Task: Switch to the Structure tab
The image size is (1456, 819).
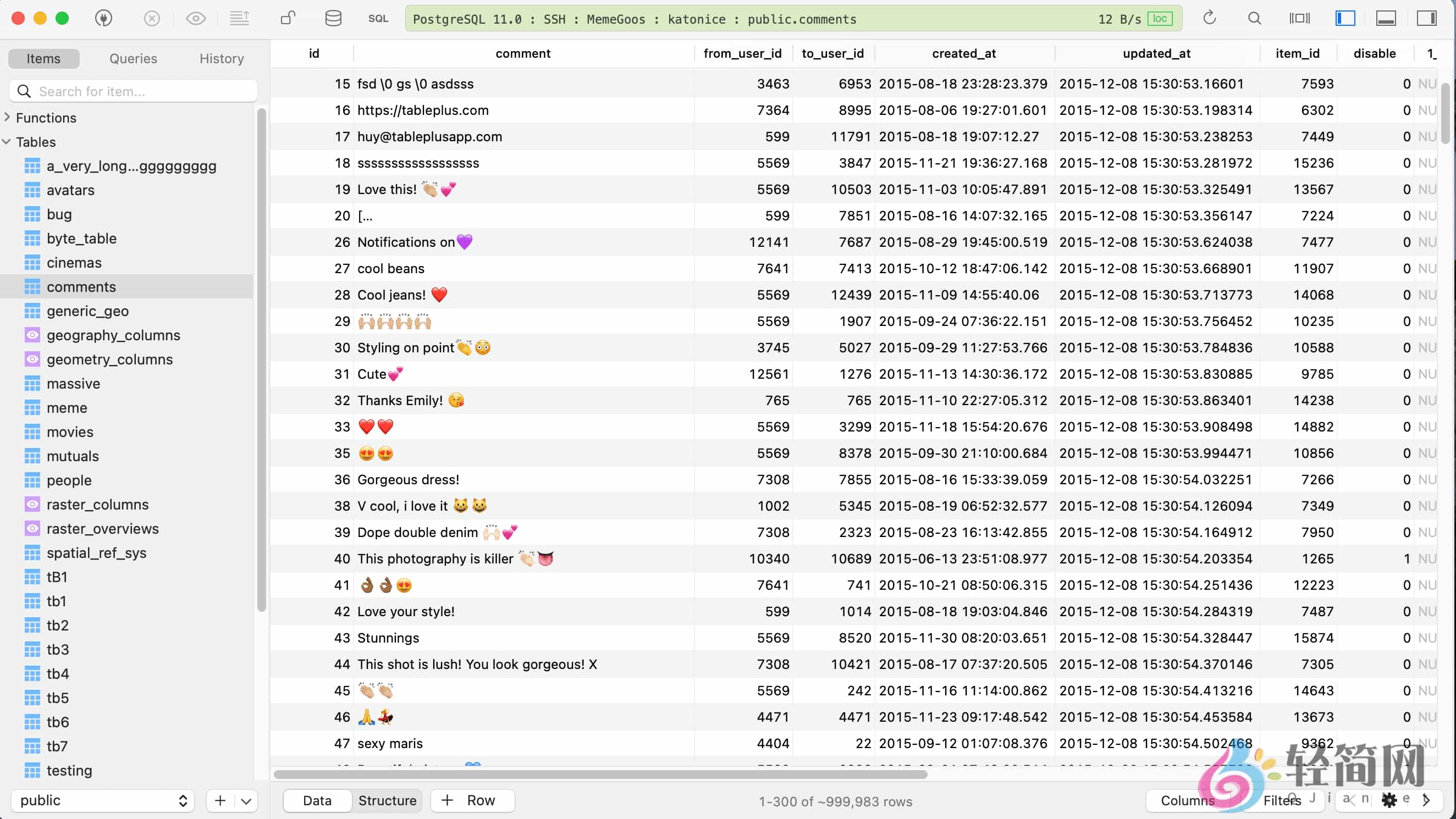Action: click(x=387, y=800)
